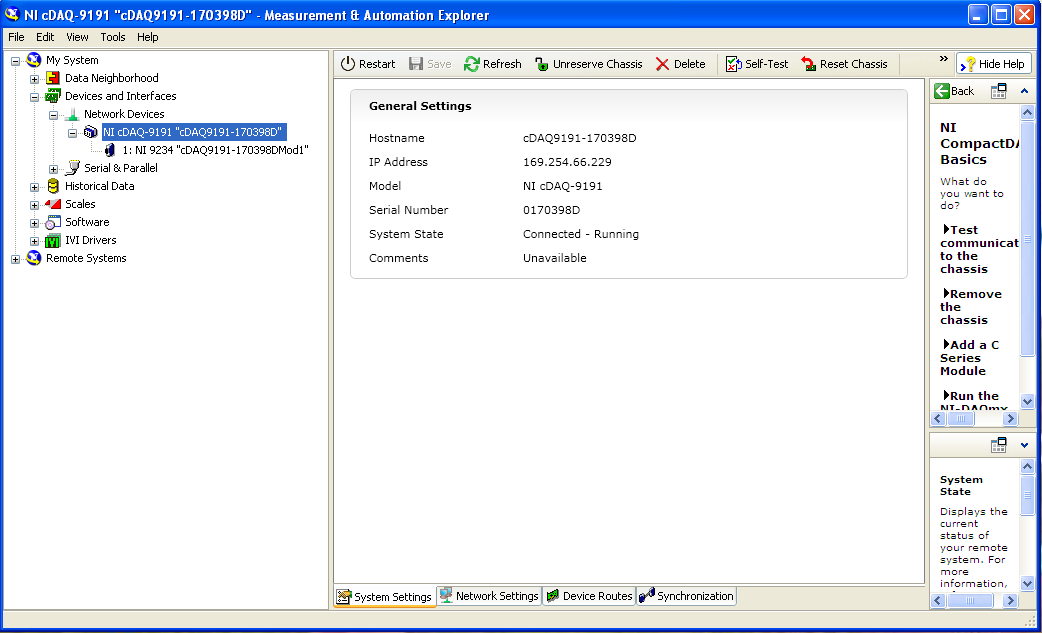Open the View menu
Viewport: 1042px width, 633px height.
[77, 37]
